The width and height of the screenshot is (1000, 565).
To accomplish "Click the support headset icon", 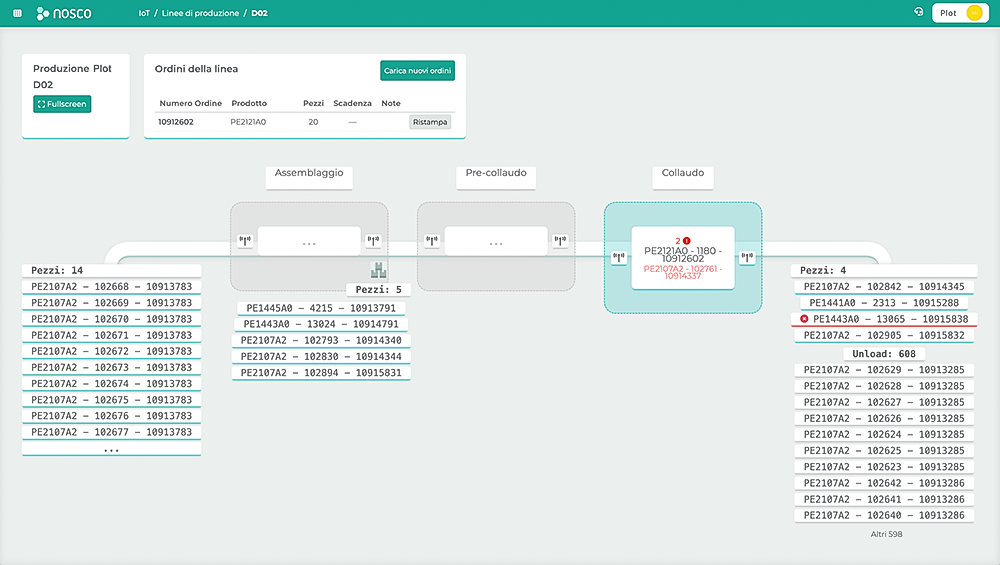I will [x=919, y=13].
